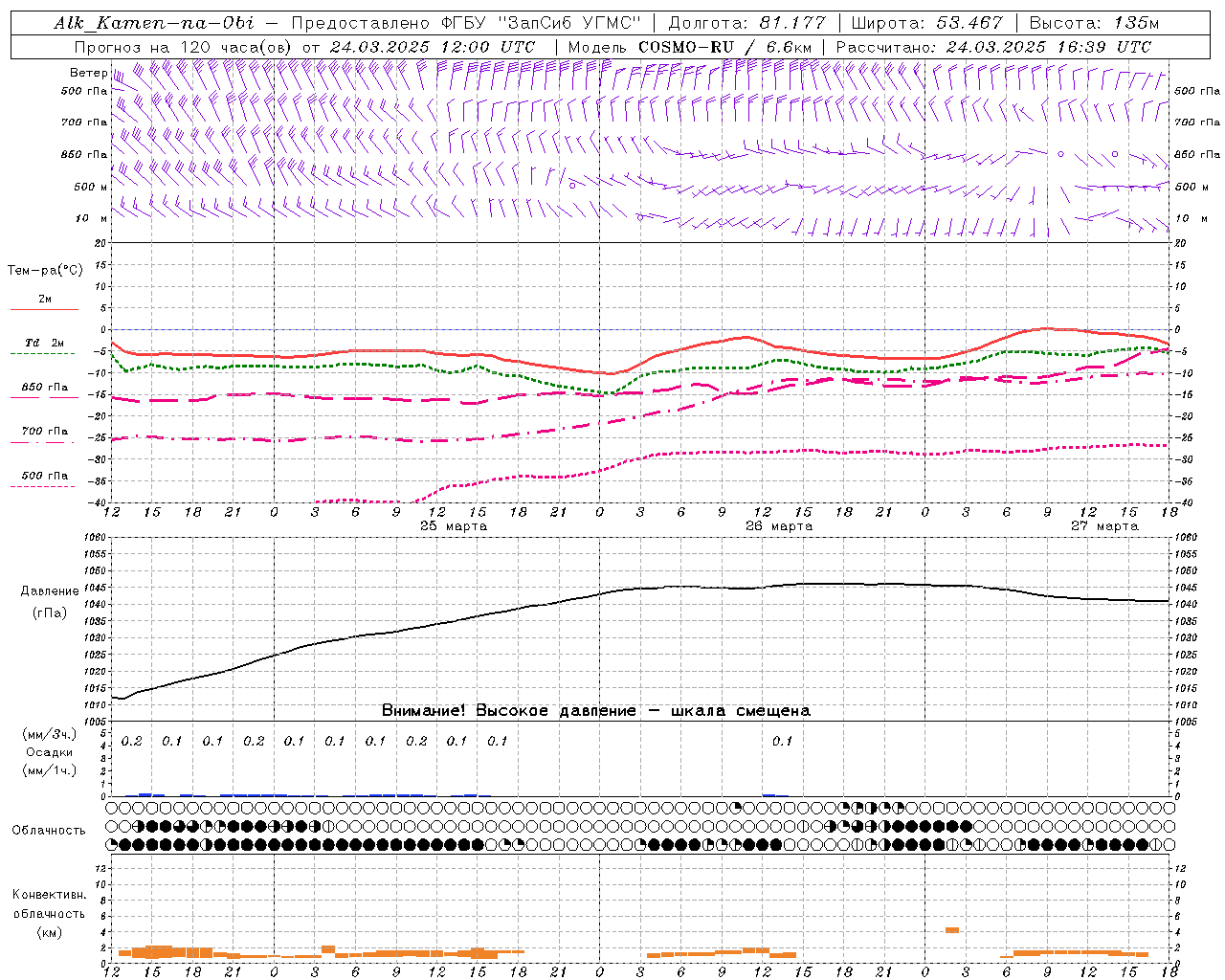Viewport: 1225px width, 980px height.
Task: Click the "Облачность" cloud cover label
Action: tap(49, 831)
